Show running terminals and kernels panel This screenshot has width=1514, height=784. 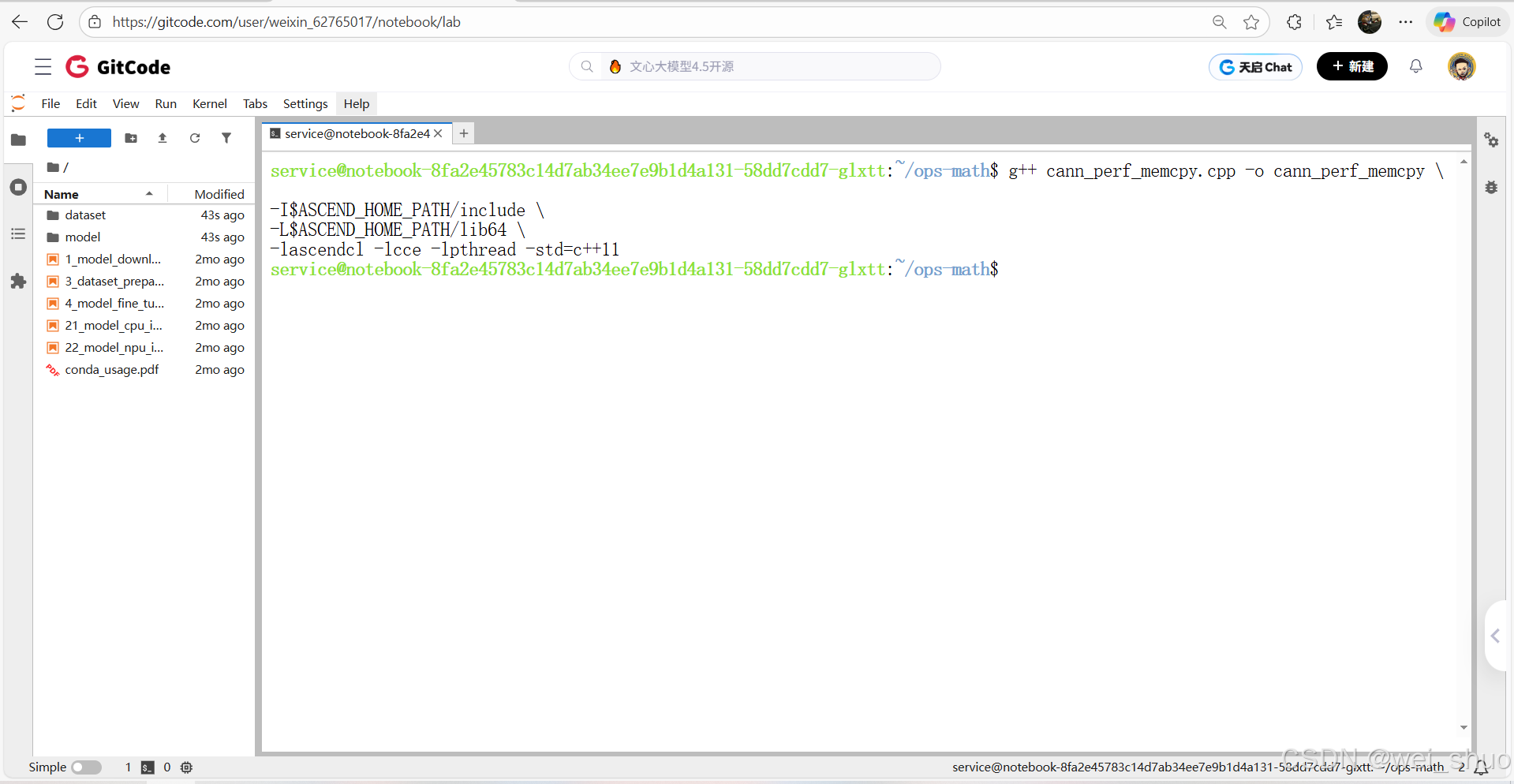pos(18,187)
